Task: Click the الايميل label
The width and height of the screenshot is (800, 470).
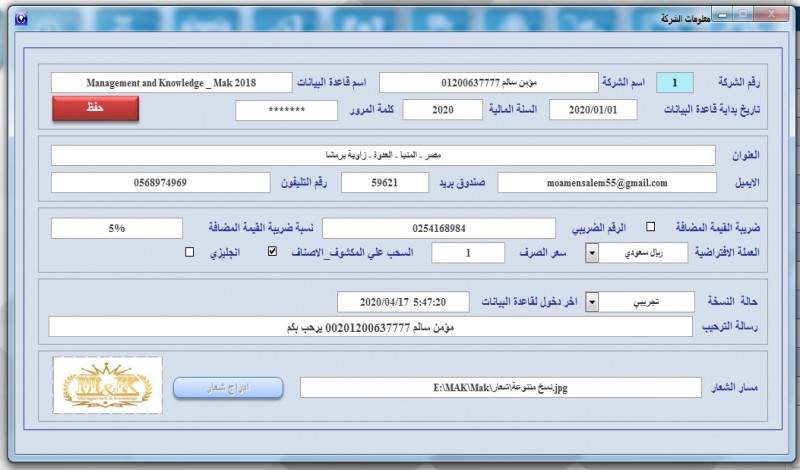Action: (x=747, y=182)
